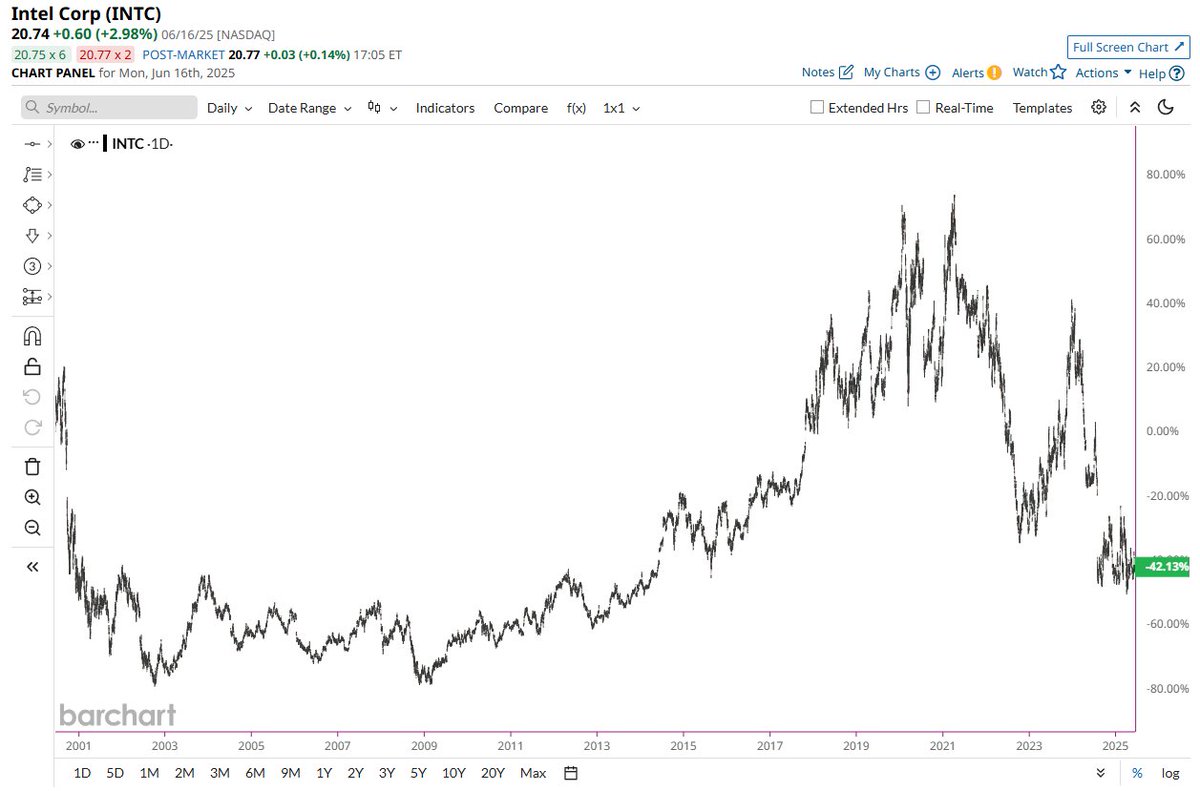Choose the polygon shapes tool
1200x791 pixels.
click(x=31, y=205)
